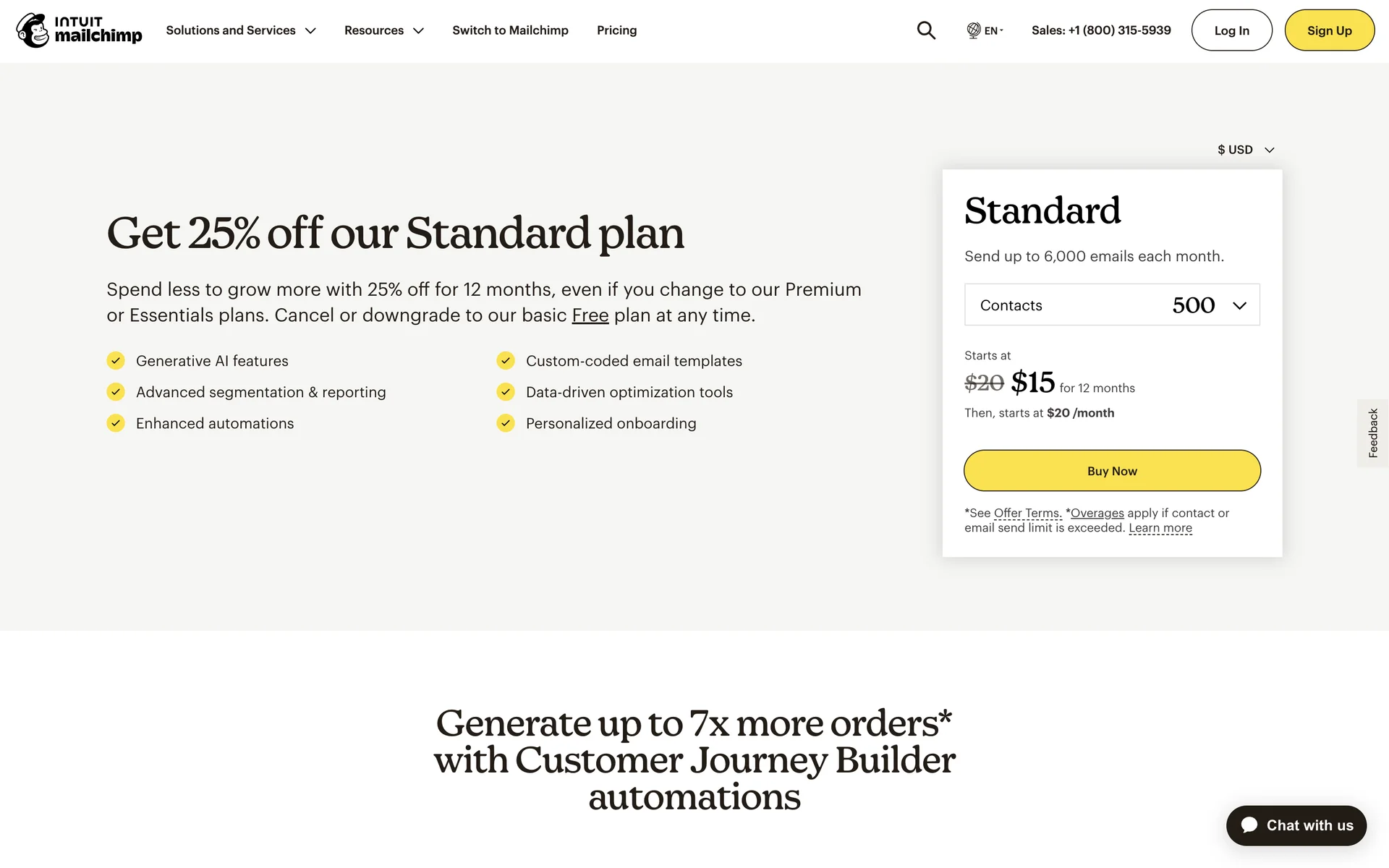The height and width of the screenshot is (868, 1389).
Task: Click the chat bubble icon
Action: (1249, 825)
